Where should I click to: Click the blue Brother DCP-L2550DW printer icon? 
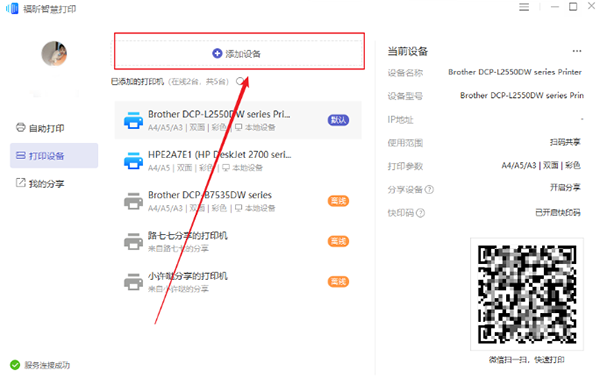(133, 120)
